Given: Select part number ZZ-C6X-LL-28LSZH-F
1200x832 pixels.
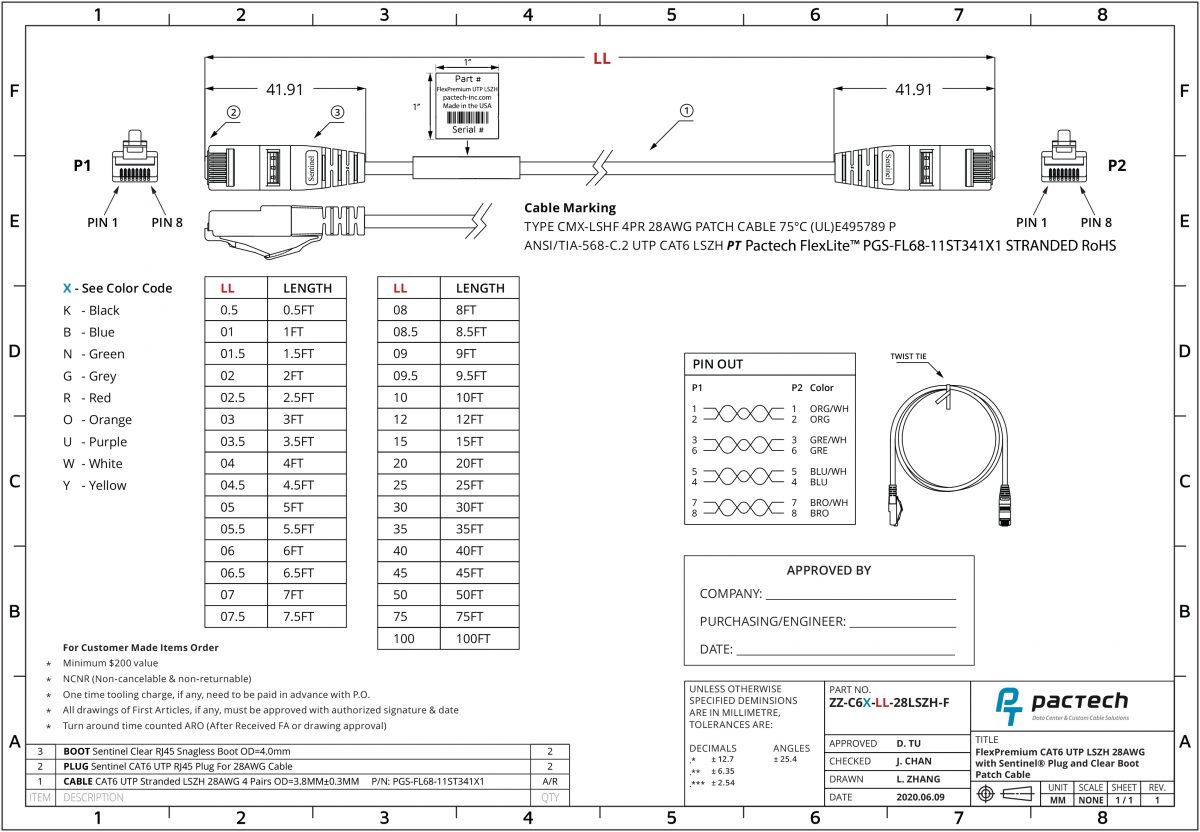Looking at the screenshot, I should pos(890,703).
